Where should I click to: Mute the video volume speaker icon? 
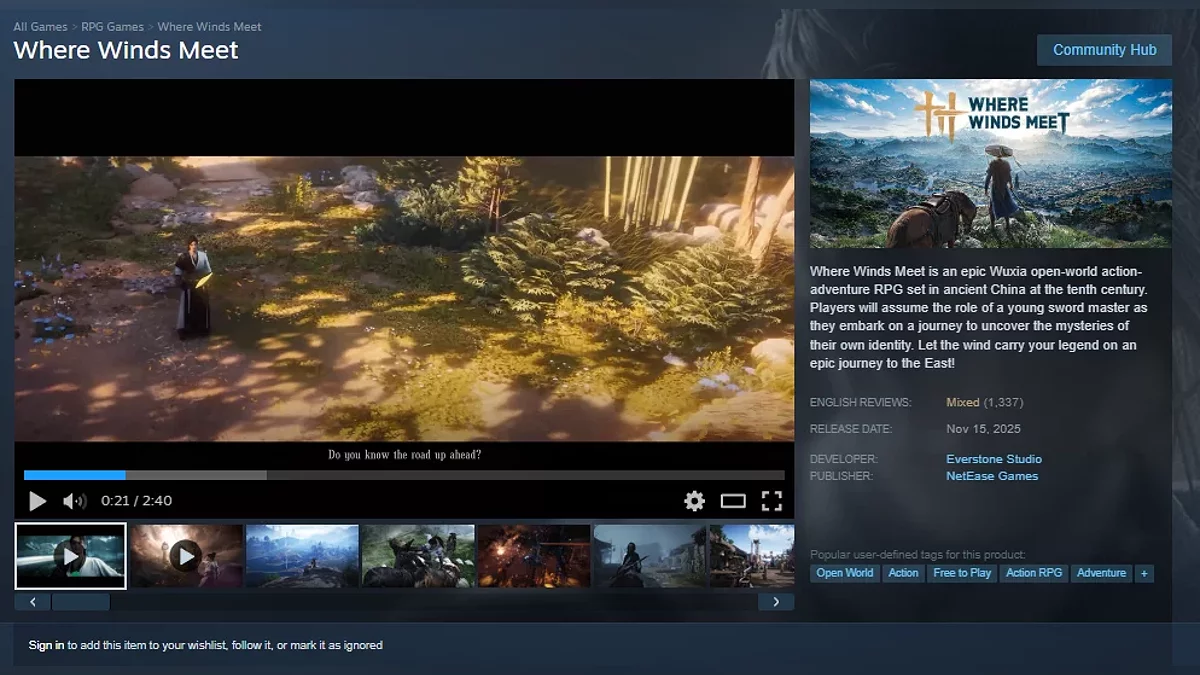74,501
